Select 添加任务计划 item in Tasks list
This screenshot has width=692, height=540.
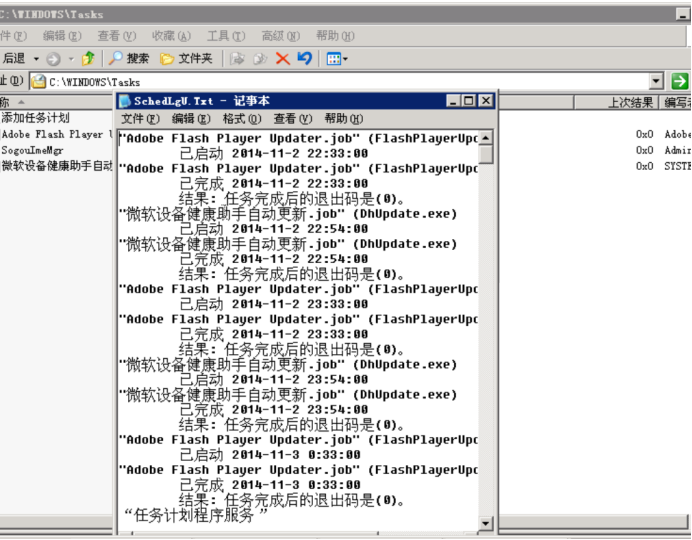click(35, 118)
